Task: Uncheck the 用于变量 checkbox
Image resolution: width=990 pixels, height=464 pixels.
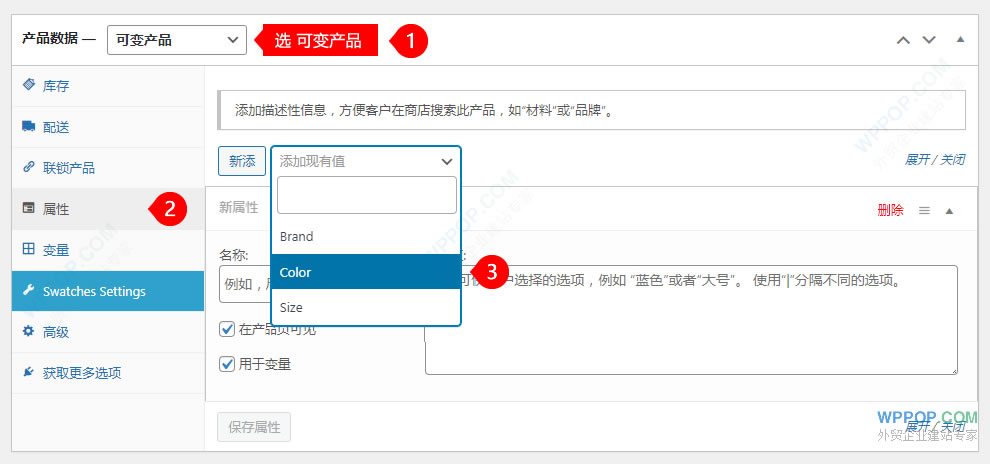Action: tap(227, 364)
